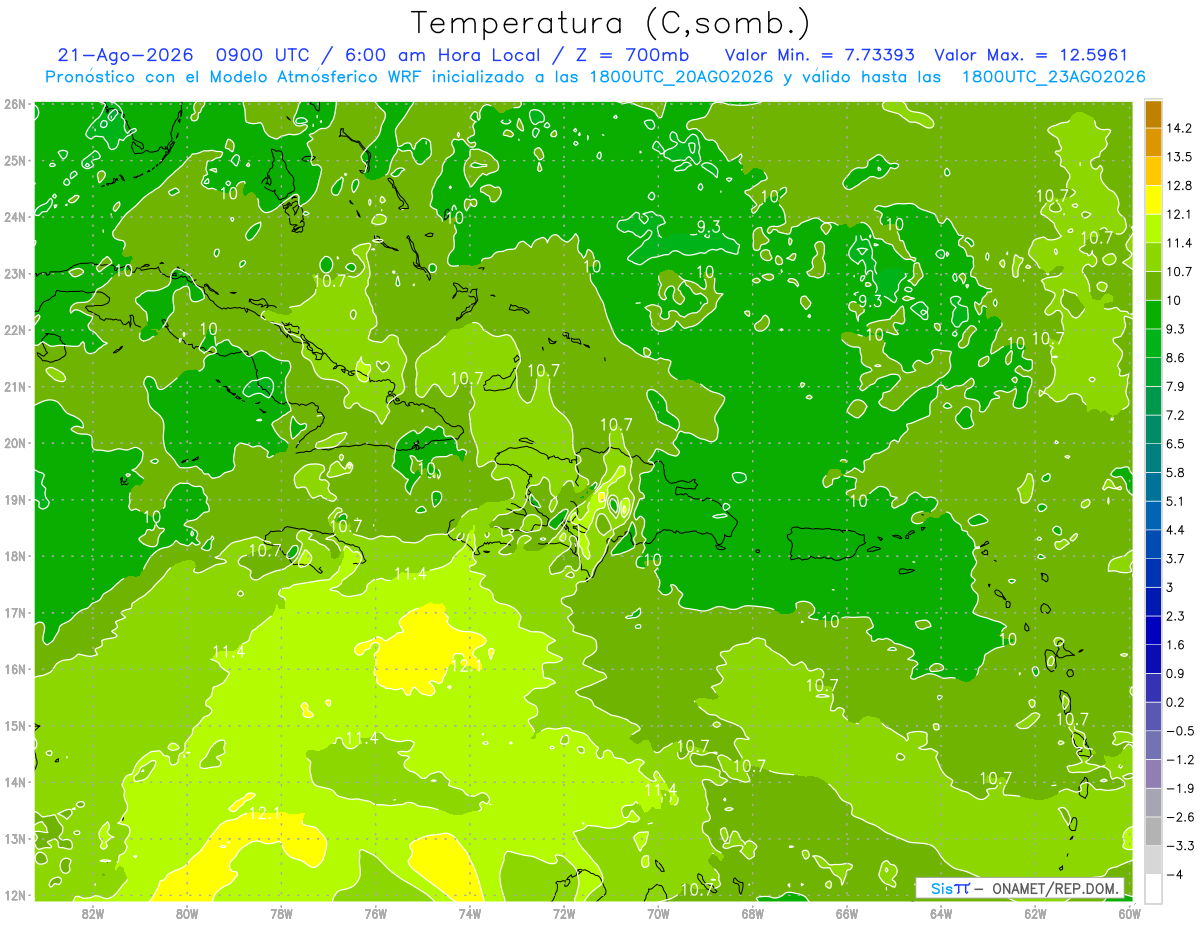1200x927 pixels.
Task: Click the "64W" longitude axis label
Action: pos(941,913)
